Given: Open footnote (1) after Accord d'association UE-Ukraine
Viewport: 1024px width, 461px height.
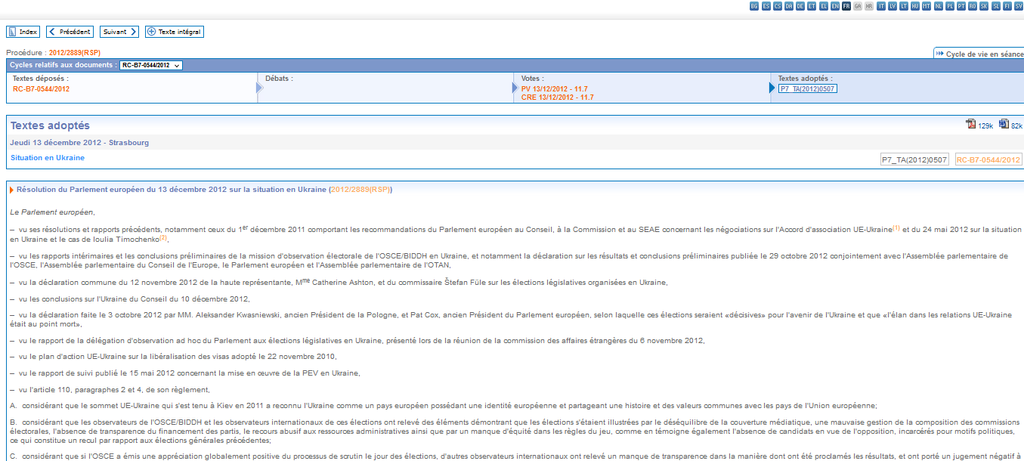Looking at the screenshot, I should point(896,228).
